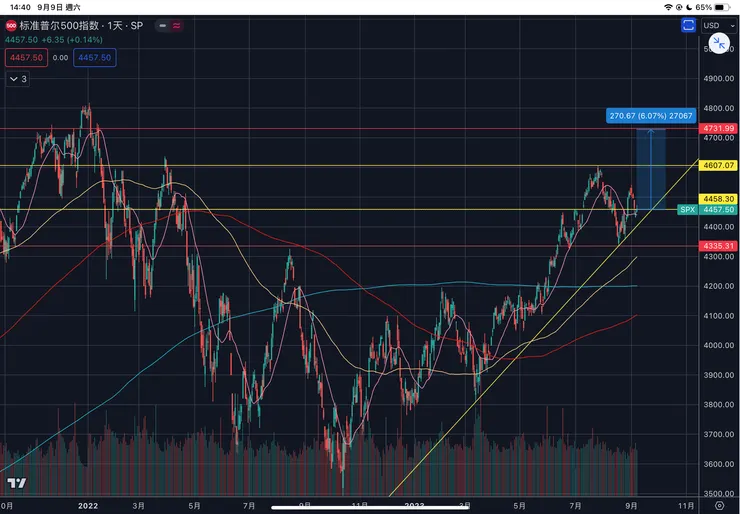Click the red sell price 4457.50 button
This screenshot has height=514, width=740.
pos(26,58)
